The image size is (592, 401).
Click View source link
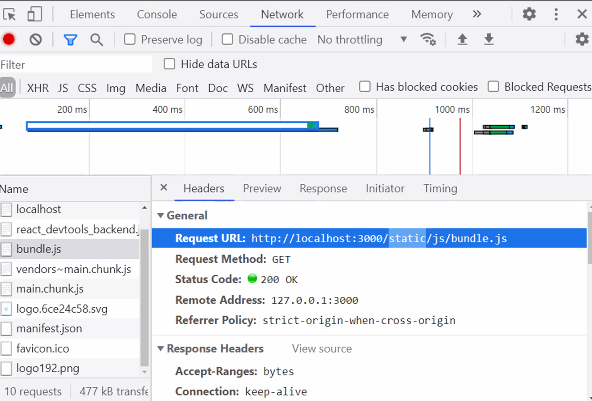322,349
